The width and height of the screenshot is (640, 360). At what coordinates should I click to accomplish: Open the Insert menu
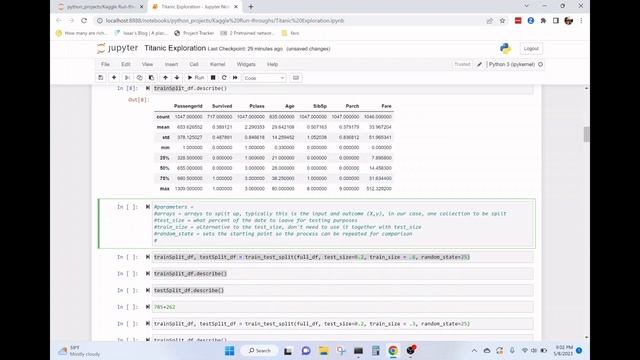point(171,64)
